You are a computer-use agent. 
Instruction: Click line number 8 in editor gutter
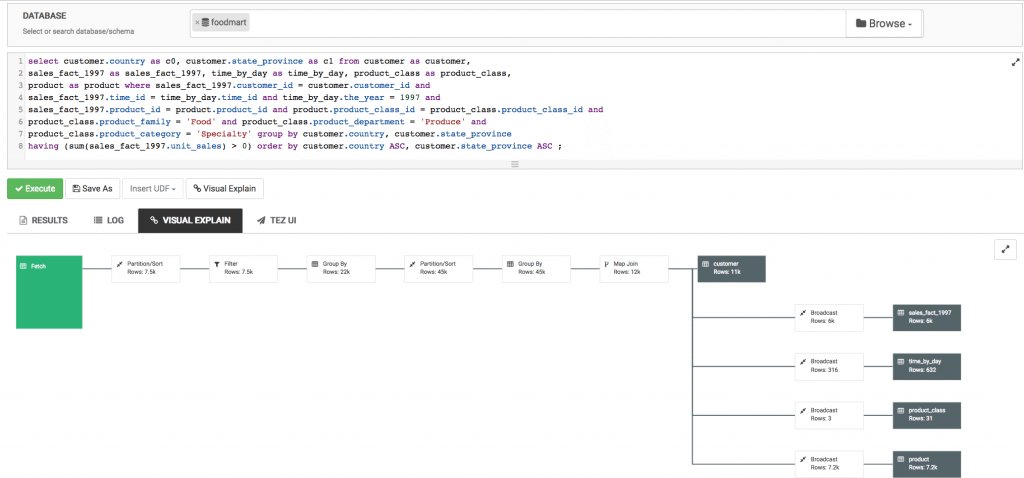[21, 146]
